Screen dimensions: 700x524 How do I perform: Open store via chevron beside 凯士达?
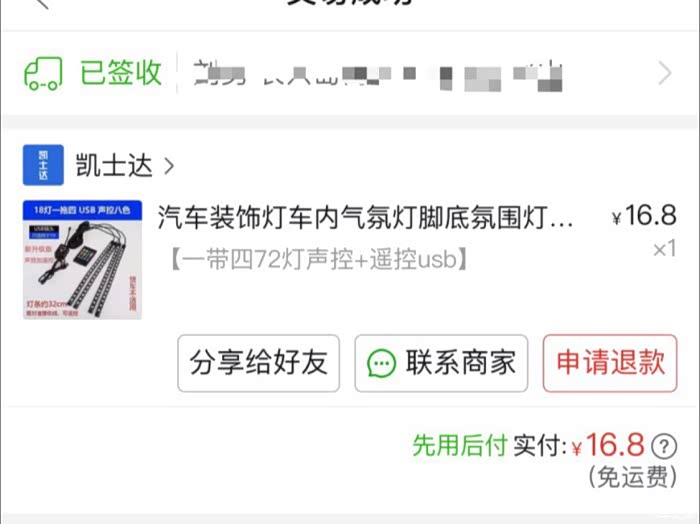click(169, 166)
